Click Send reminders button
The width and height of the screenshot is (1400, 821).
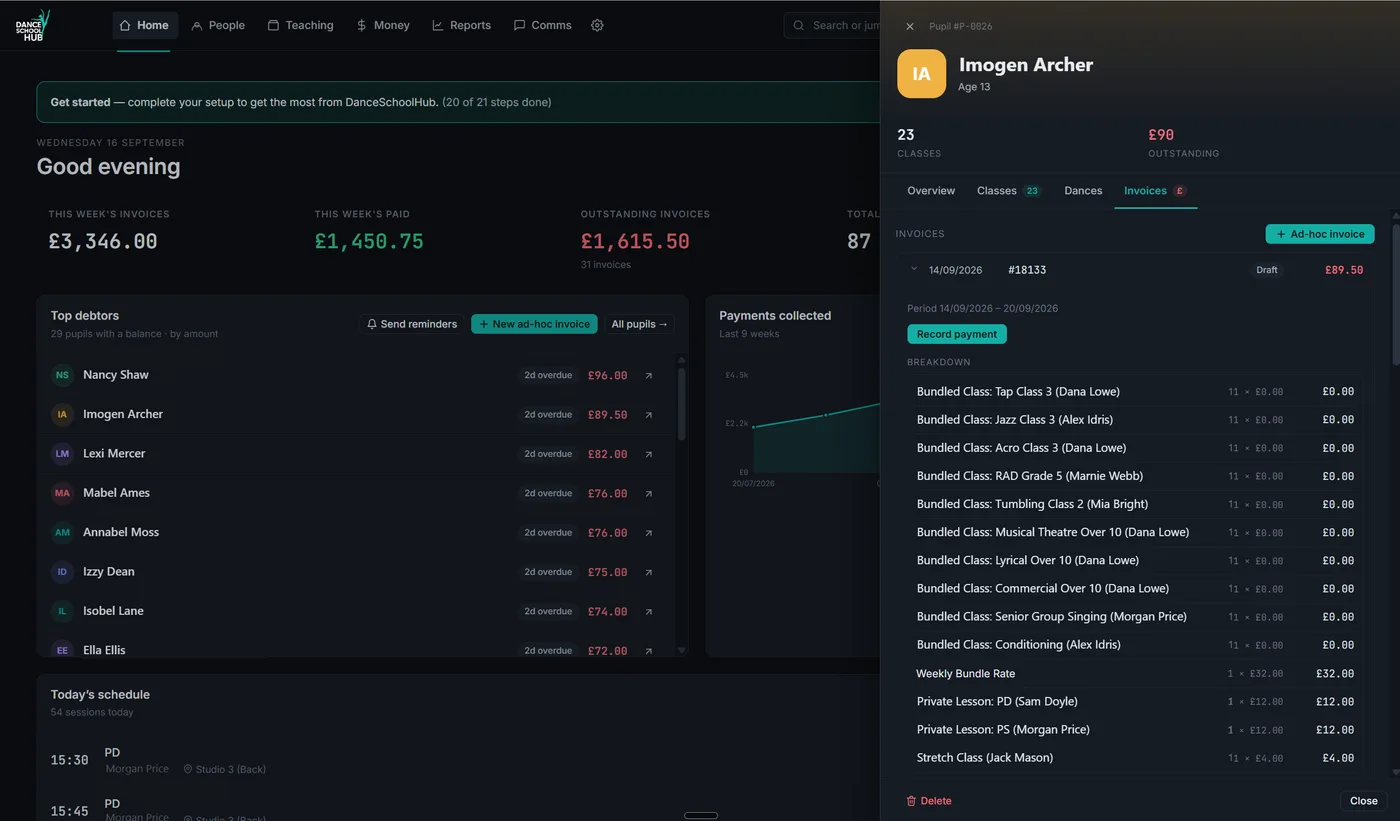411,324
